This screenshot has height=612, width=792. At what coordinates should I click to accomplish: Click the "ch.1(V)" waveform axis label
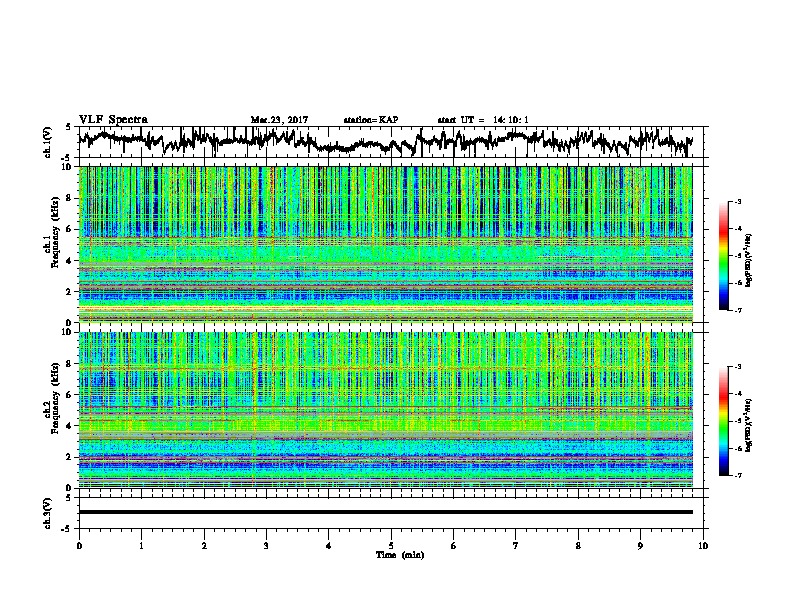point(47,142)
